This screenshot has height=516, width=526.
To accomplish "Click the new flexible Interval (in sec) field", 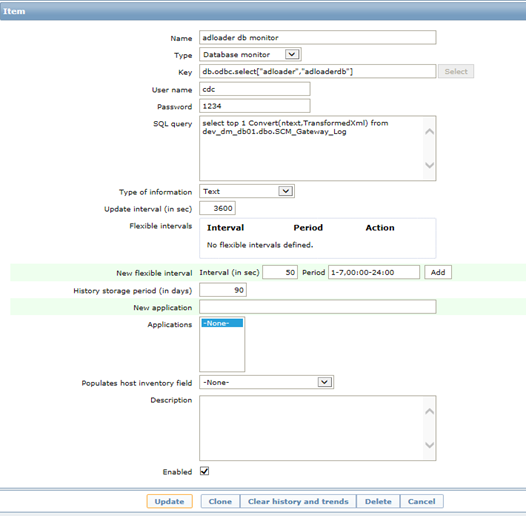I will [x=280, y=272].
